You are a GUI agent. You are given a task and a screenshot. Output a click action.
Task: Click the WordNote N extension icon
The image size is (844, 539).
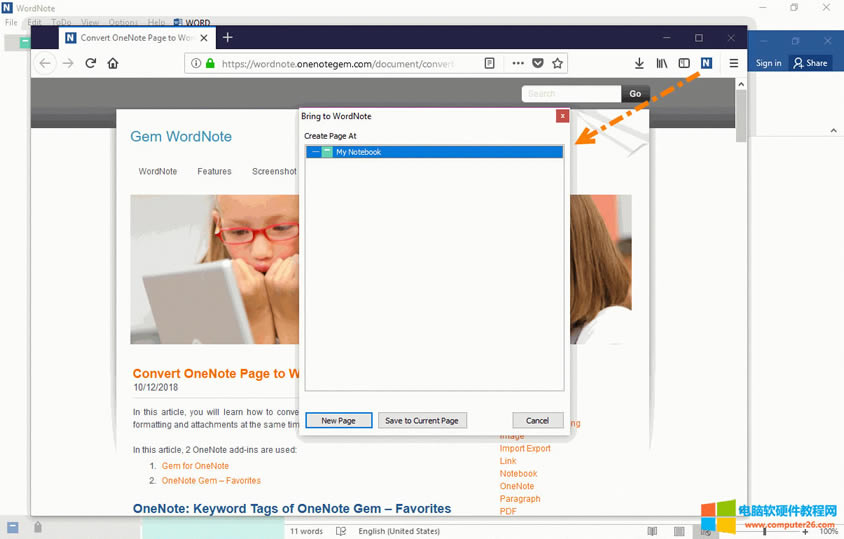(x=706, y=64)
